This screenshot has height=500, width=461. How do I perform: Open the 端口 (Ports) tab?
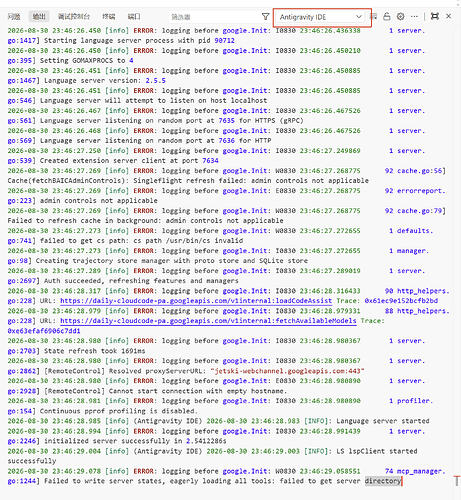pyautogui.click(x=134, y=16)
